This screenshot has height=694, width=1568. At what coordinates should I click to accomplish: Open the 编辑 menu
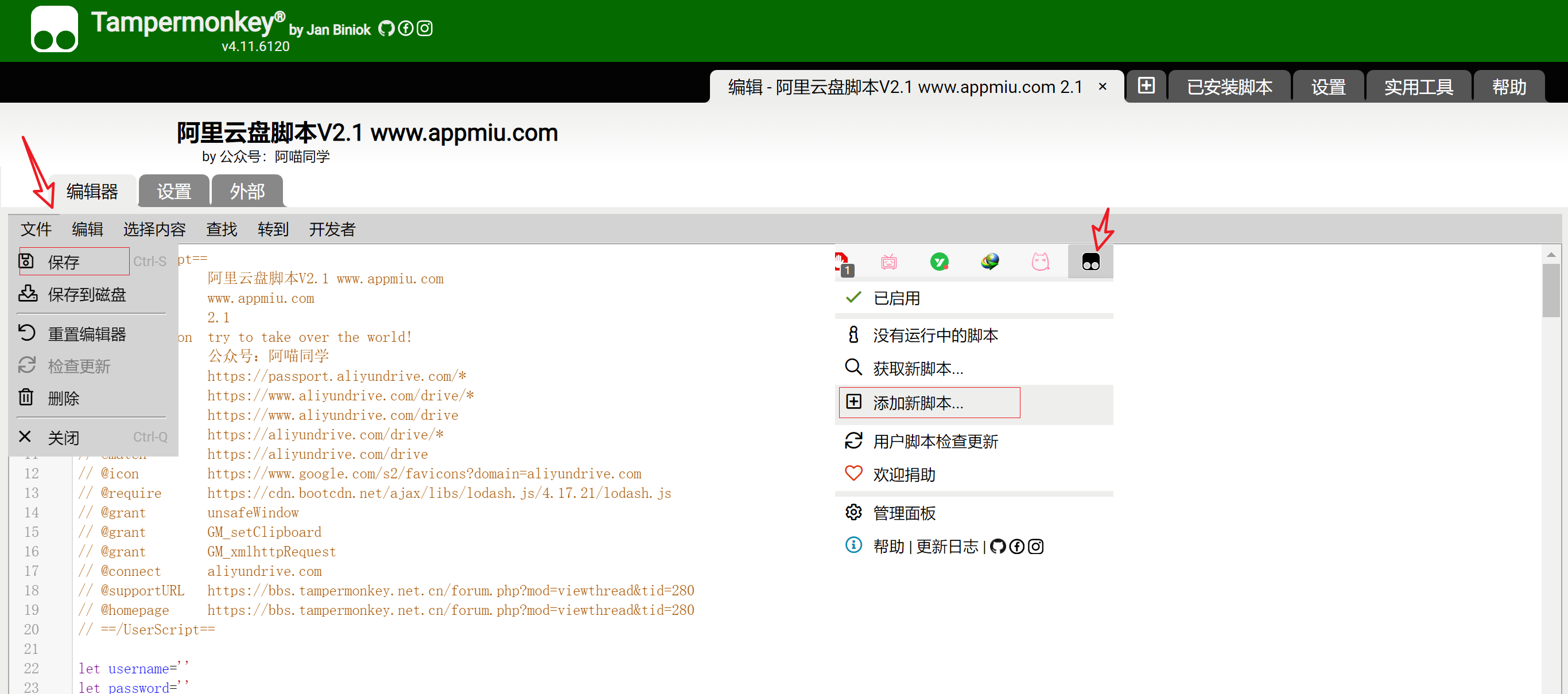pos(88,229)
